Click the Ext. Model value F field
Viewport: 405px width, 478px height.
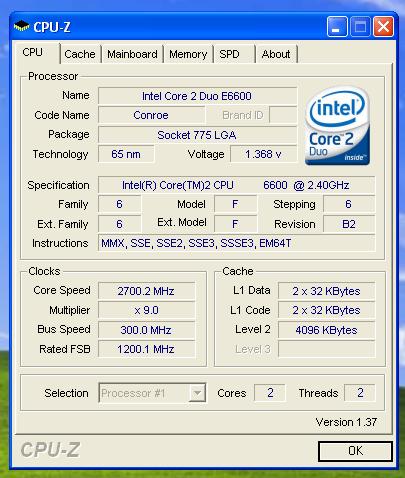click(x=235, y=224)
